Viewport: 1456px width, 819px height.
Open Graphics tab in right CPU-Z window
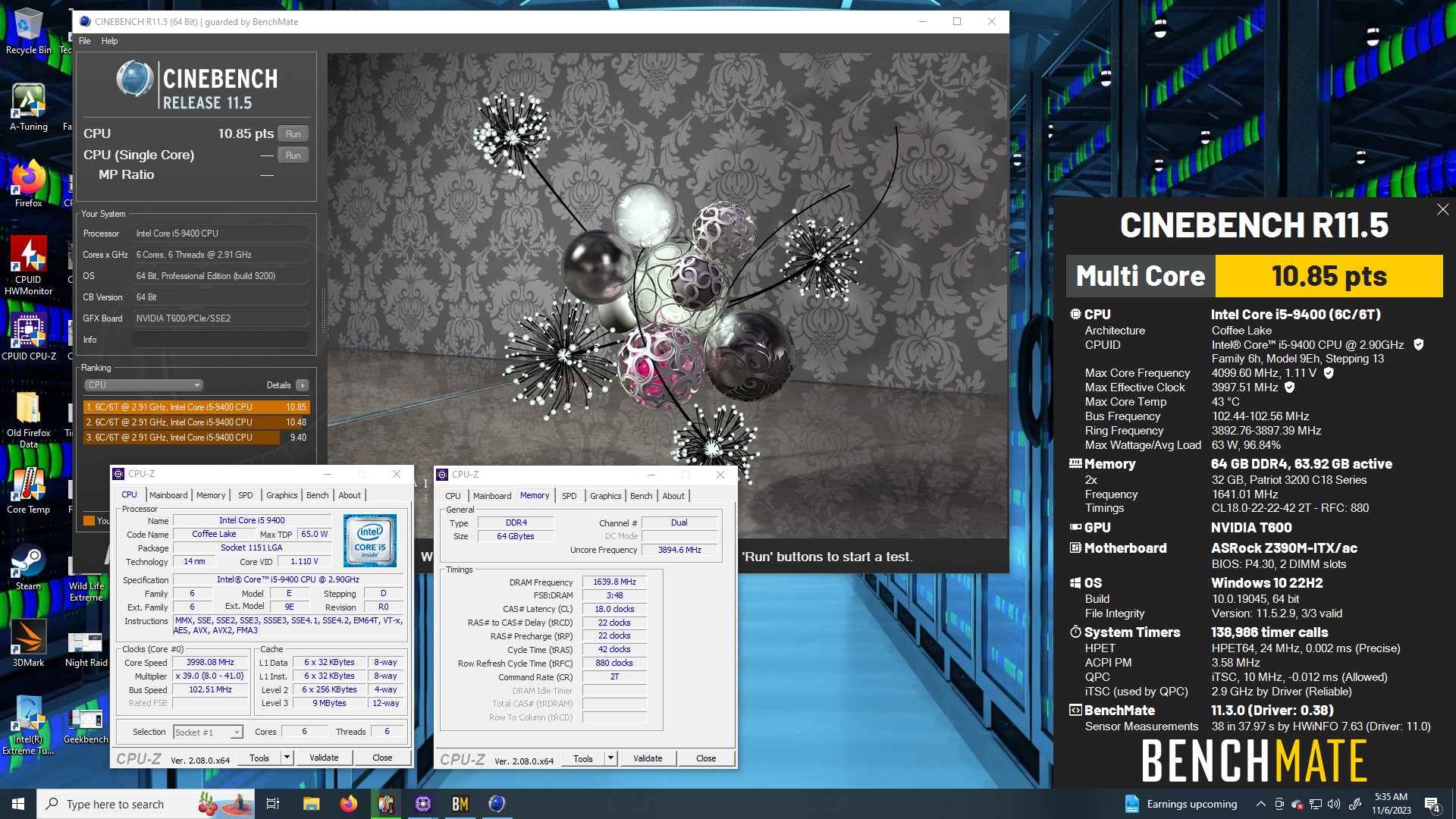(605, 496)
